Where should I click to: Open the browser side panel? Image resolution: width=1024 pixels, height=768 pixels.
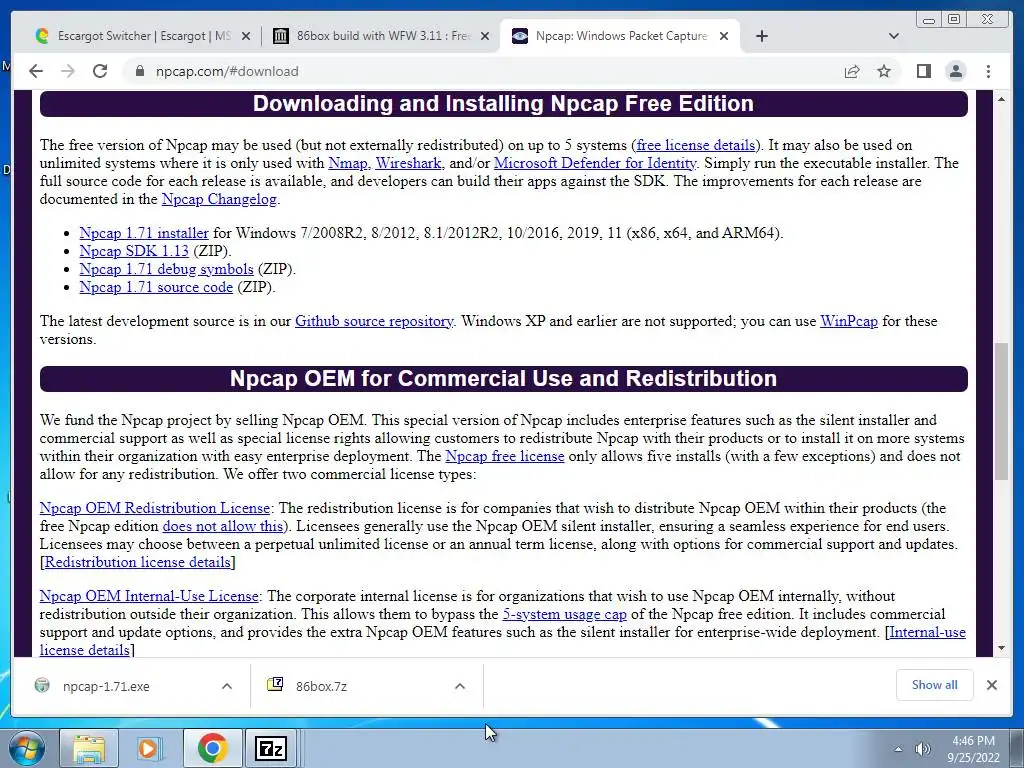pos(923,71)
